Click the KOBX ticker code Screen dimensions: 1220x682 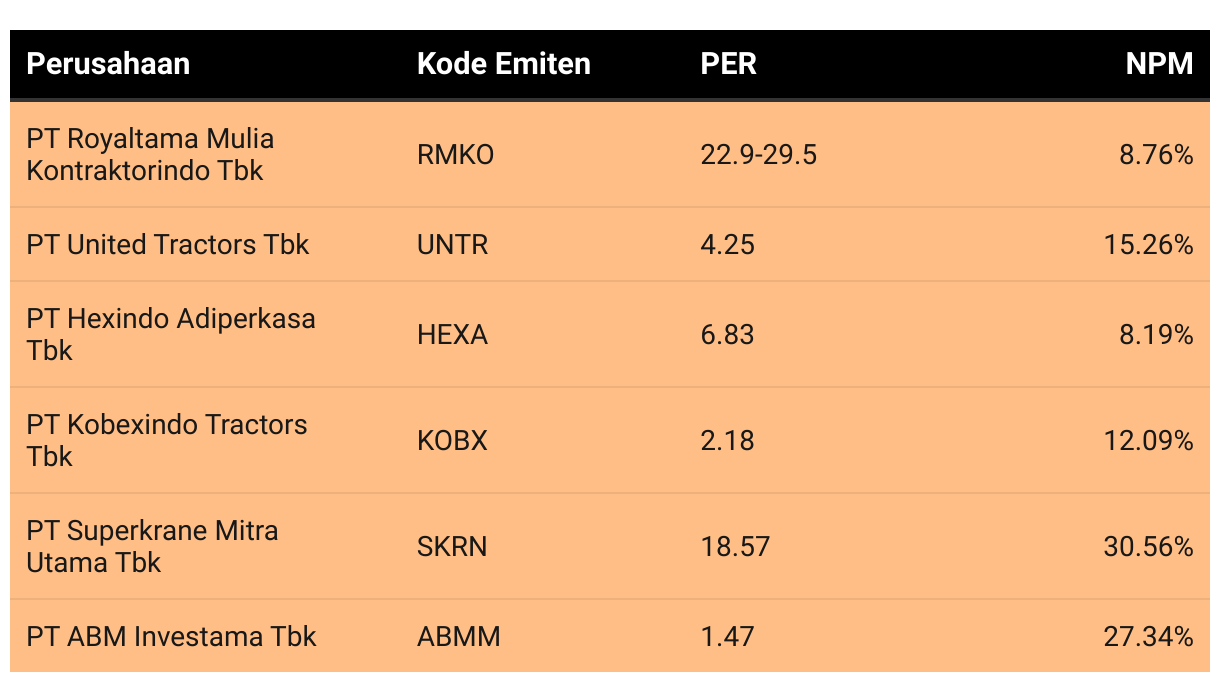pyautogui.click(x=452, y=441)
